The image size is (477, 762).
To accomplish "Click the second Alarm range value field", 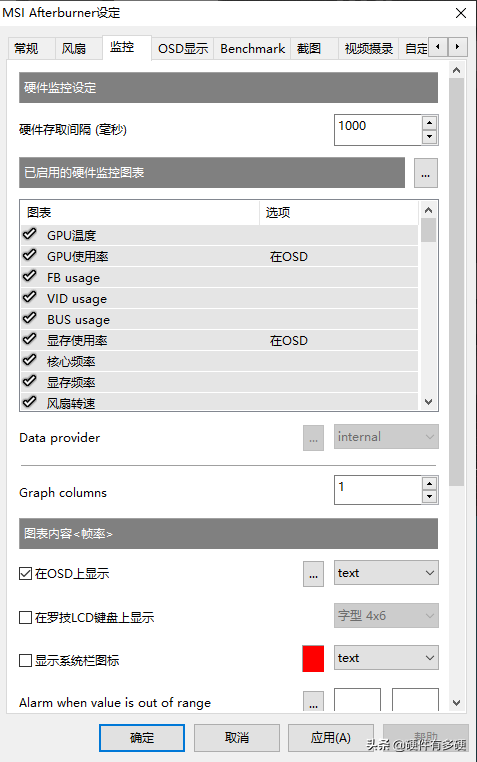I will point(415,700).
